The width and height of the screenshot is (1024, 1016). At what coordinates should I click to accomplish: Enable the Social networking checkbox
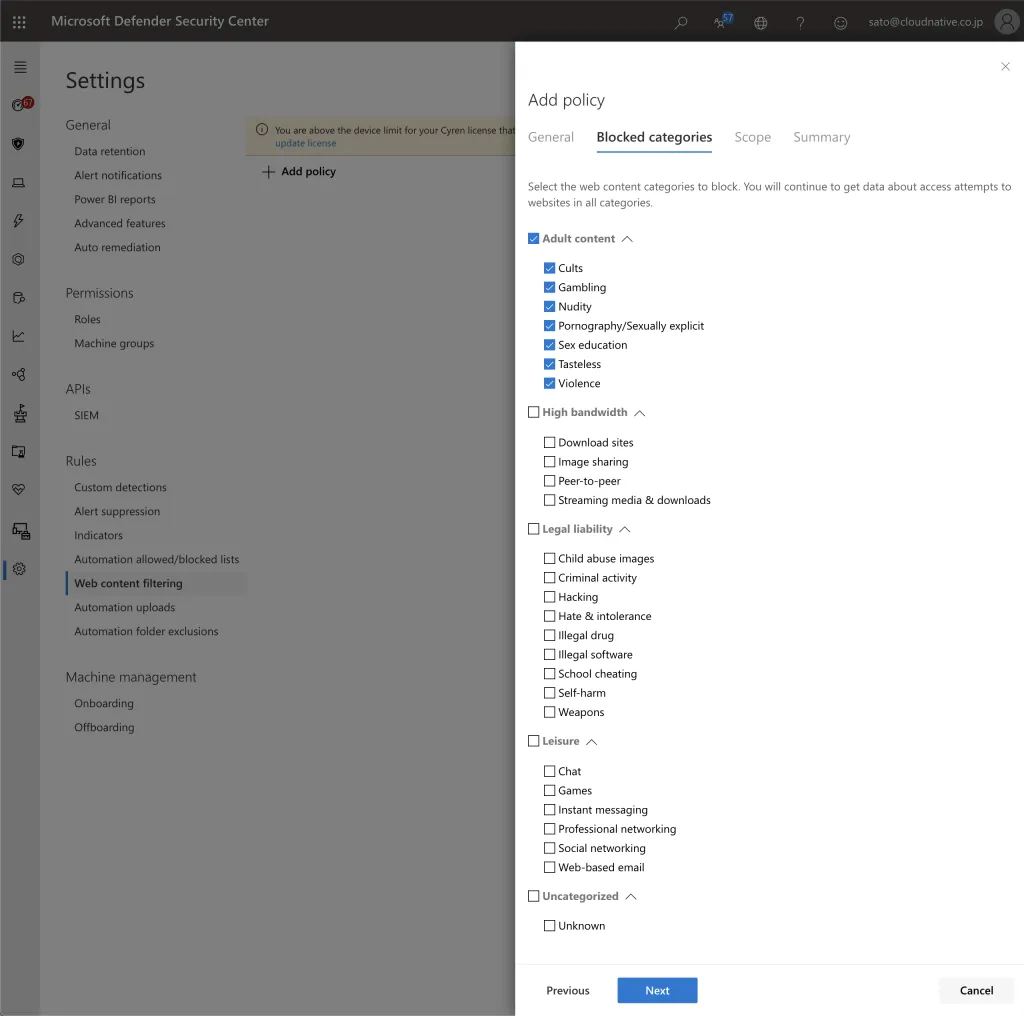click(549, 848)
